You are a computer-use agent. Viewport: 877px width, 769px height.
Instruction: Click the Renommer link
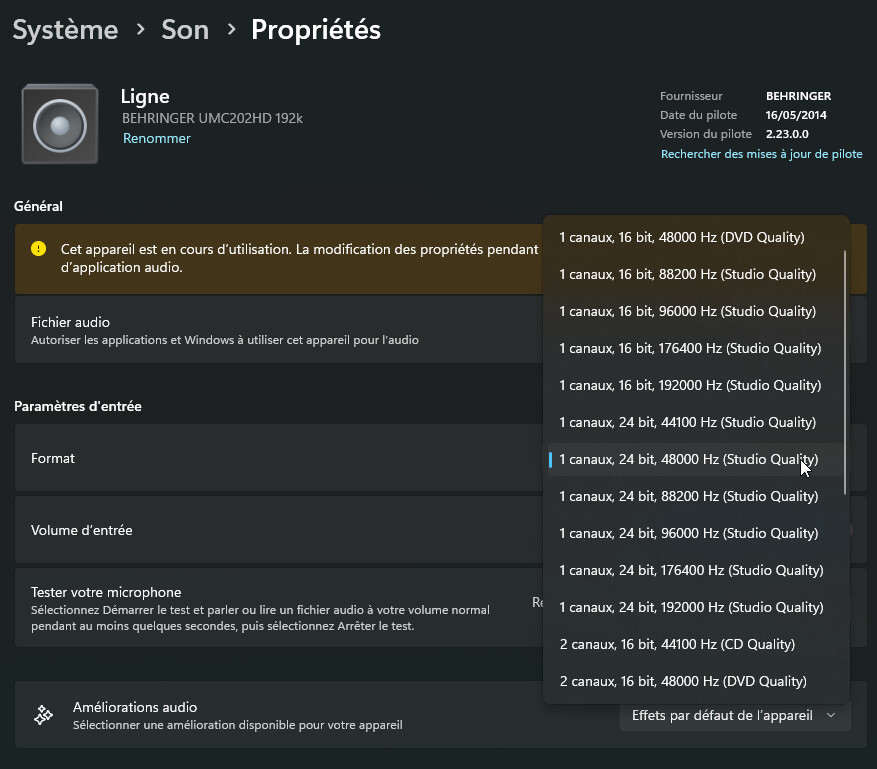(156, 139)
